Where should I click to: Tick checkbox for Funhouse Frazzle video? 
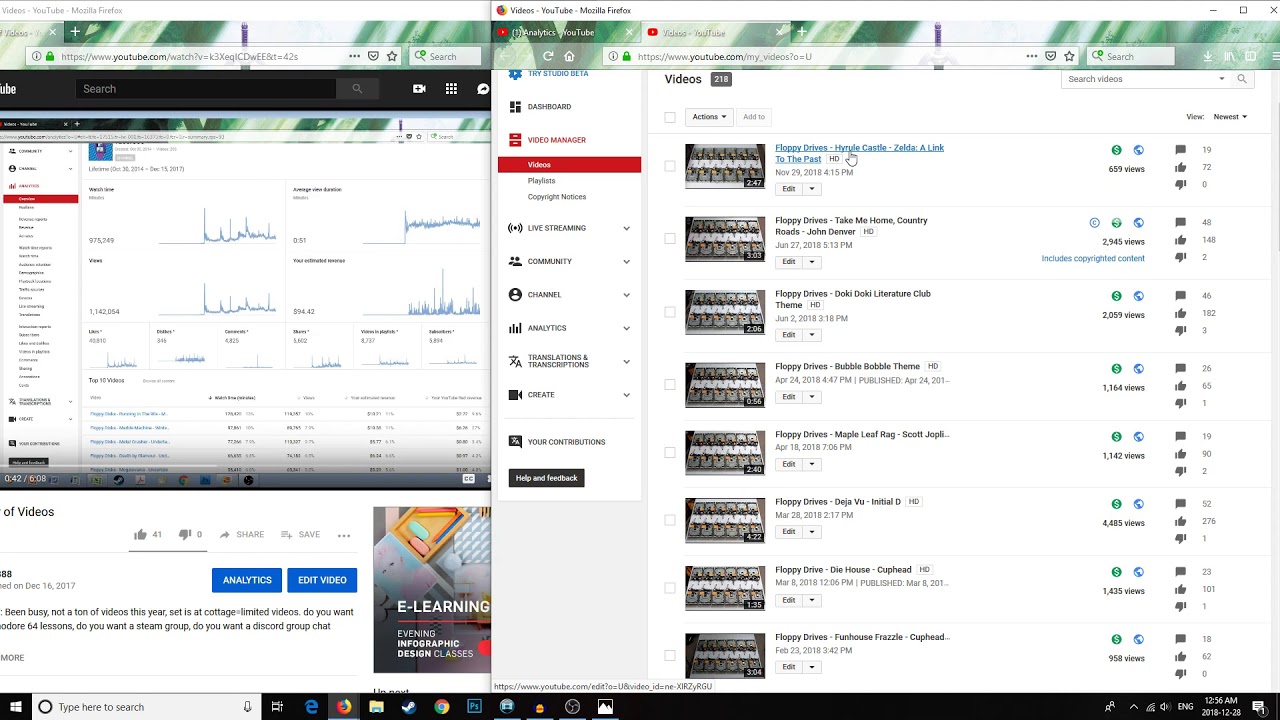(x=670, y=655)
